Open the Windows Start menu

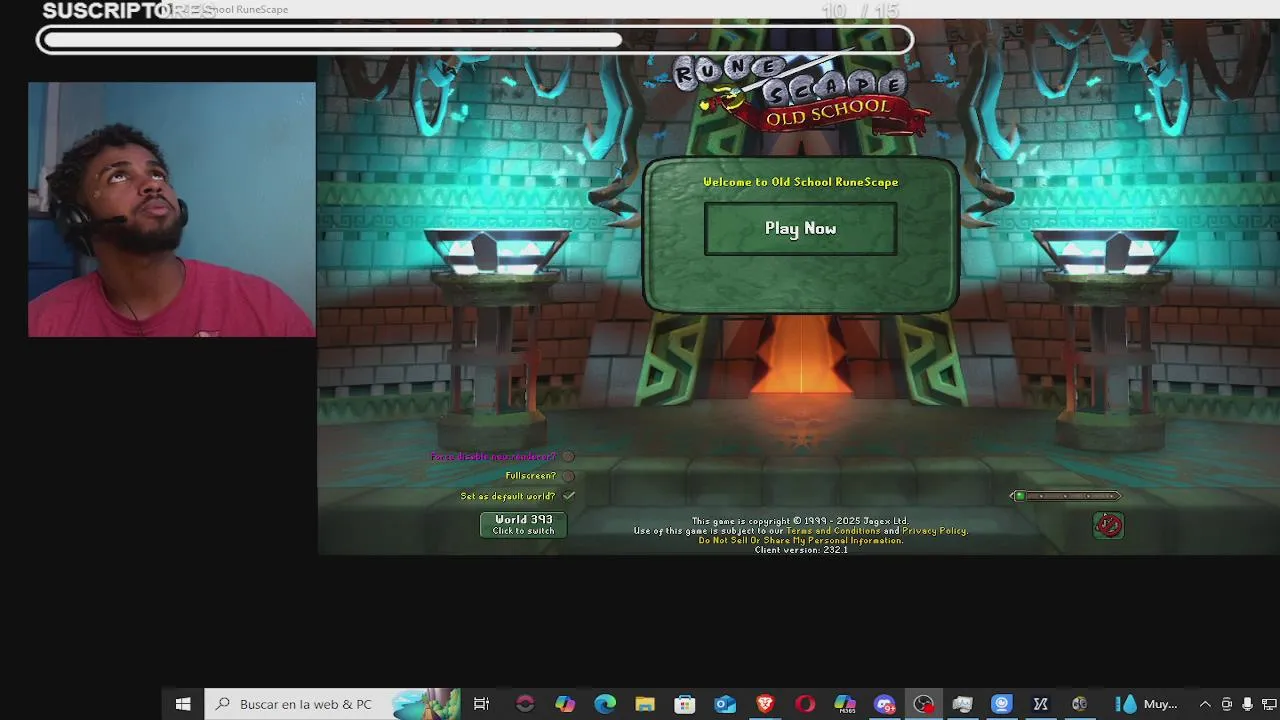click(x=183, y=704)
